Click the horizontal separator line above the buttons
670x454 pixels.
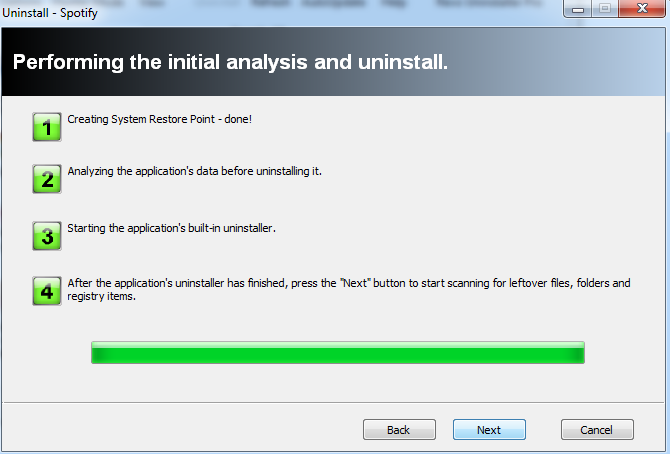333,402
